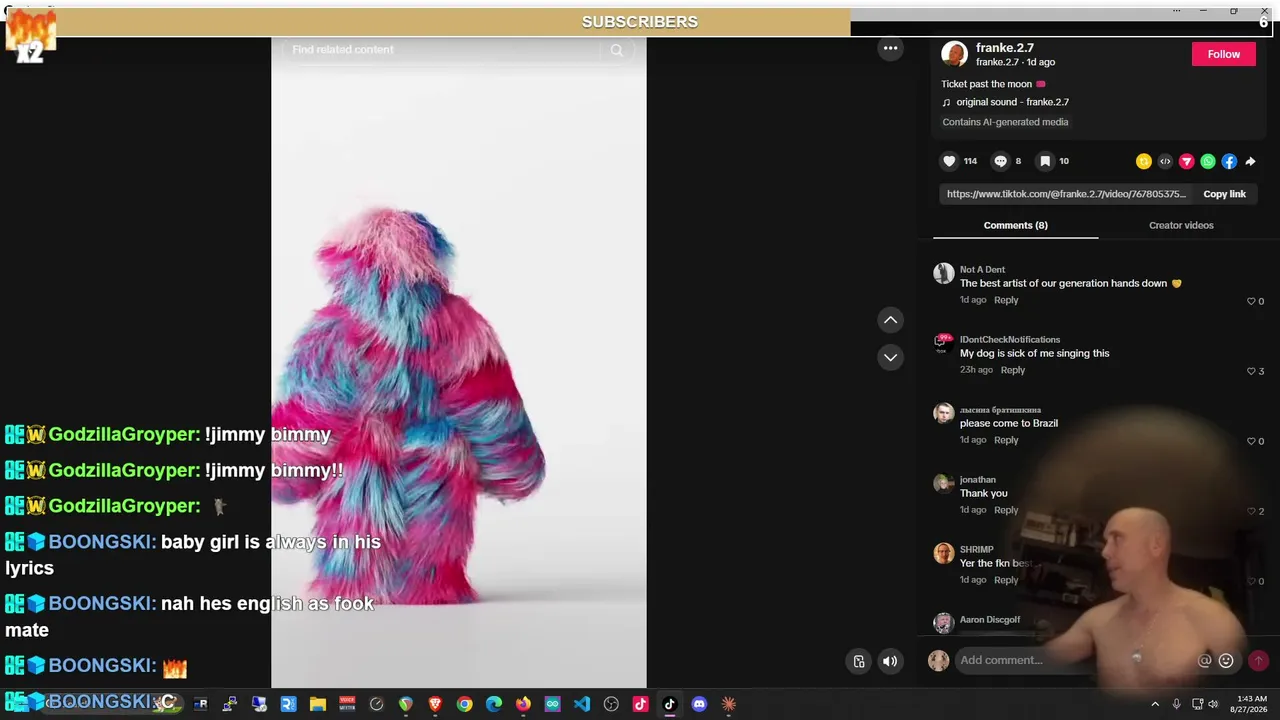The height and width of the screenshot is (720, 1280).
Task: Open File Explorer from the taskbar
Action: 317,704
